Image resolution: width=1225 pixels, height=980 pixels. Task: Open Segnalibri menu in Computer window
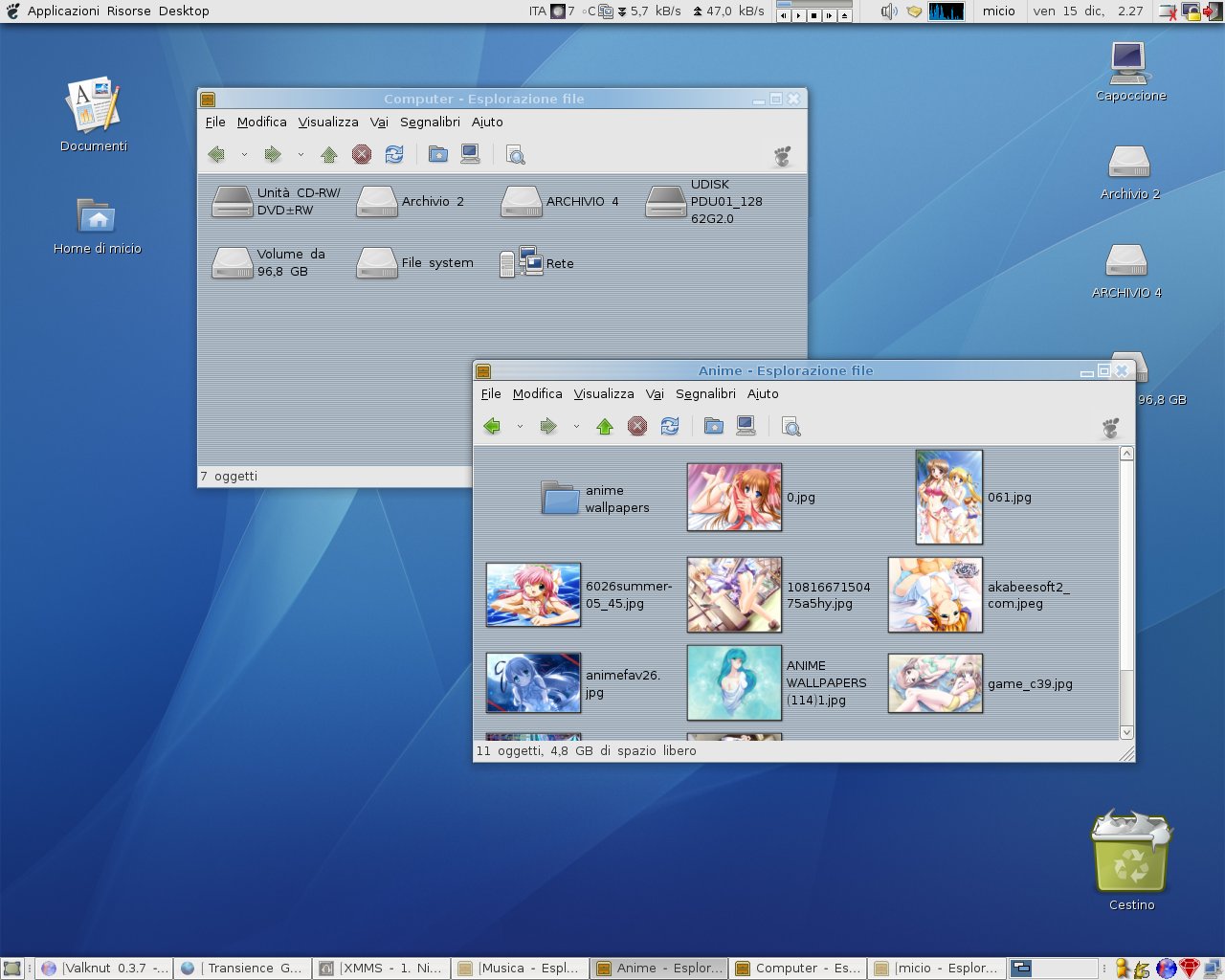(430, 122)
